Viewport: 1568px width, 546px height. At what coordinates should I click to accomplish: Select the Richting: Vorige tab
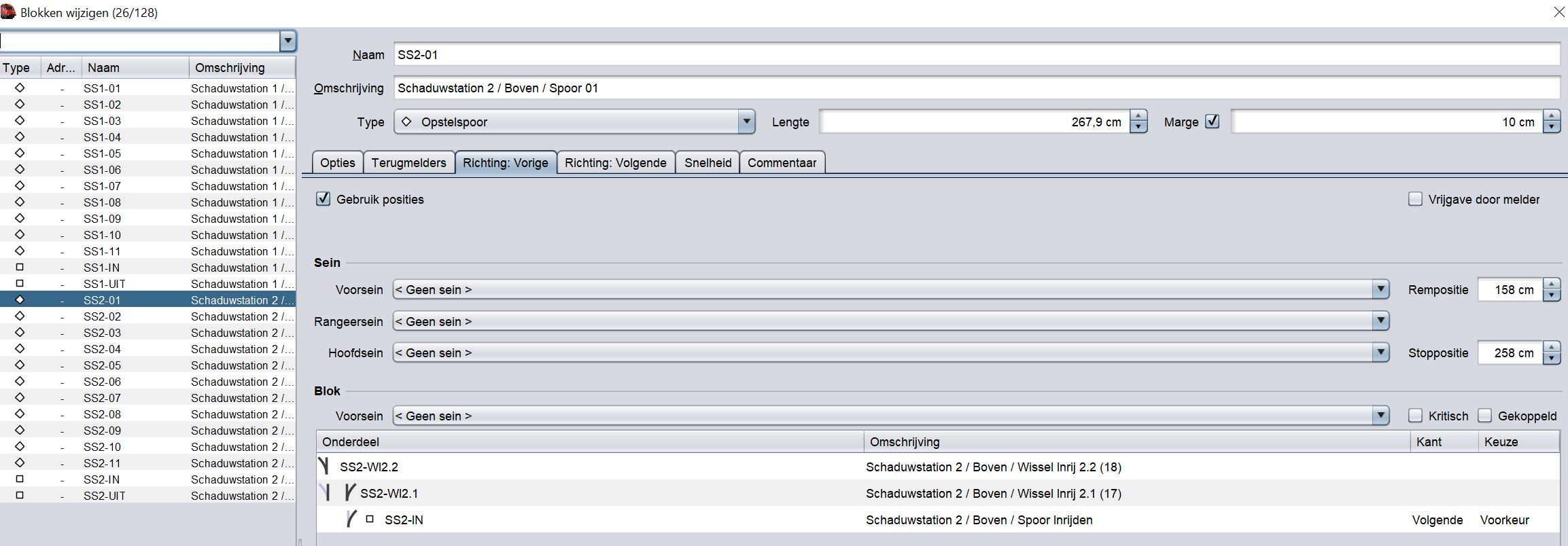[x=506, y=162]
